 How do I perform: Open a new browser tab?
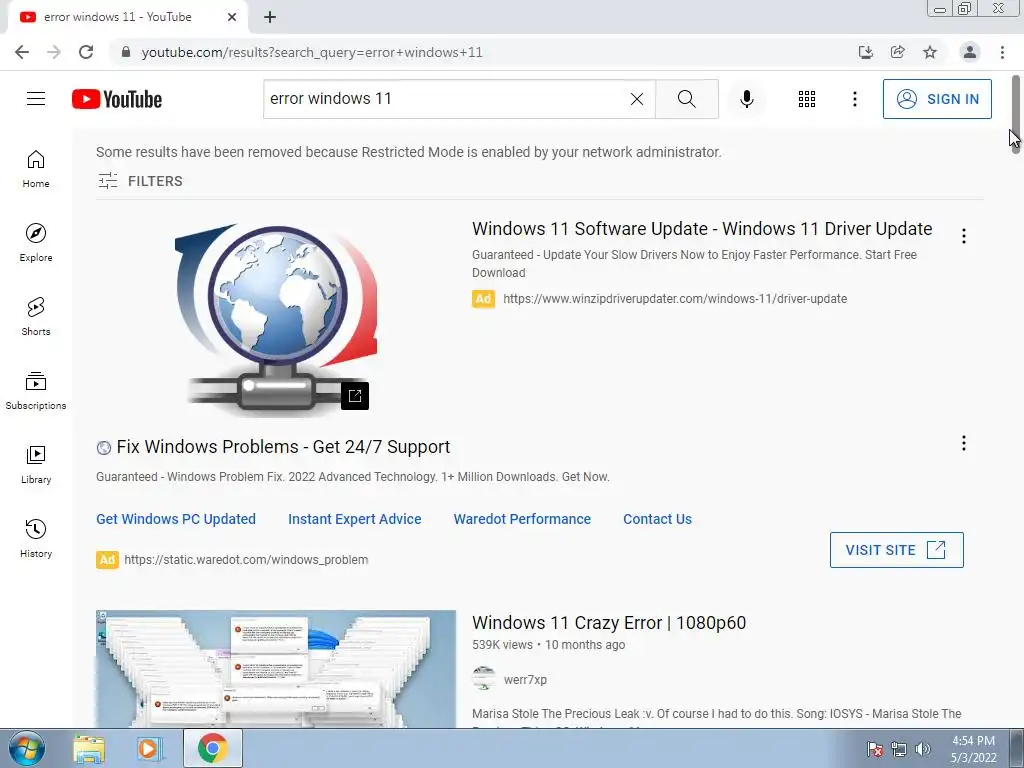pyautogui.click(x=270, y=17)
